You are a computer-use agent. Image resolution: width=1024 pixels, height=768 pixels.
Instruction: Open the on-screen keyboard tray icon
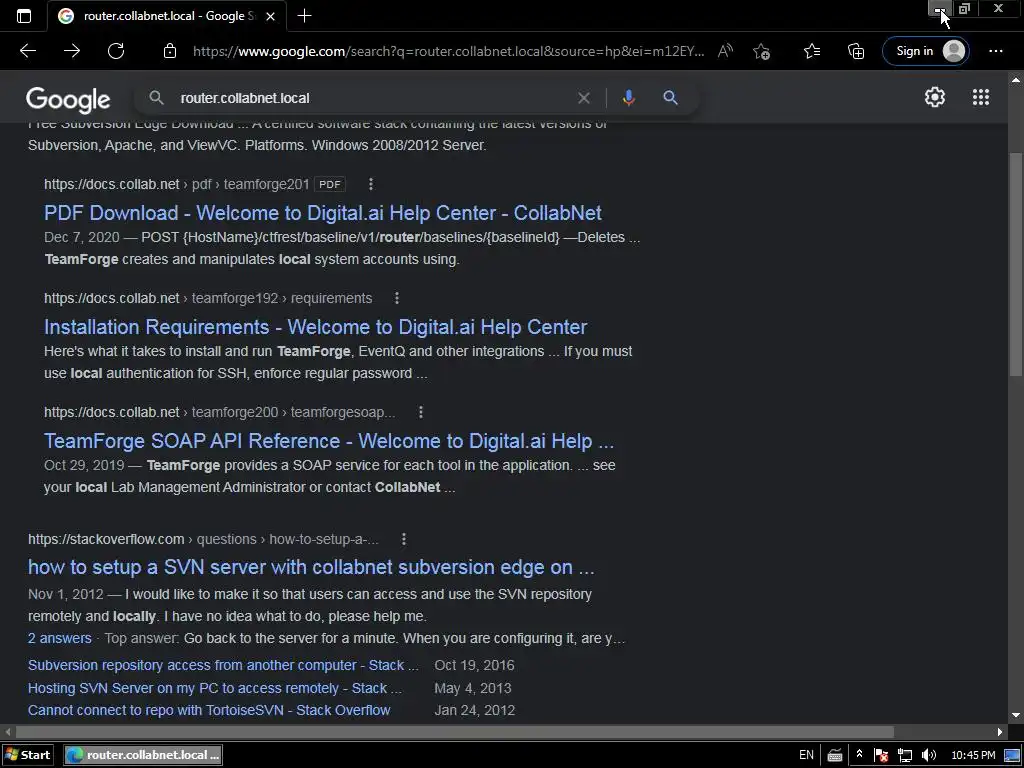tap(835, 756)
